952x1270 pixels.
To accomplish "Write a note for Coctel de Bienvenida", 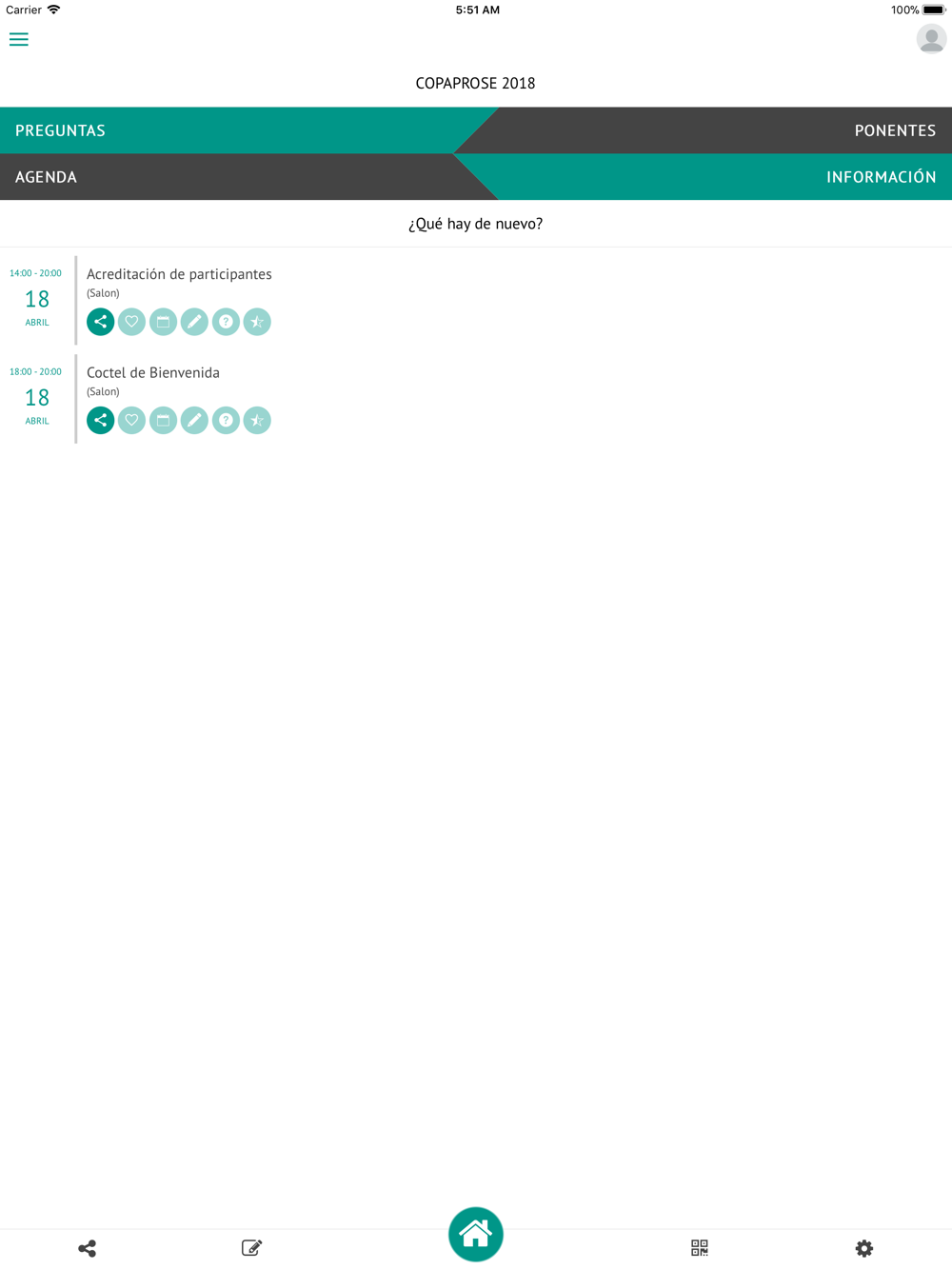I will pos(194,420).
